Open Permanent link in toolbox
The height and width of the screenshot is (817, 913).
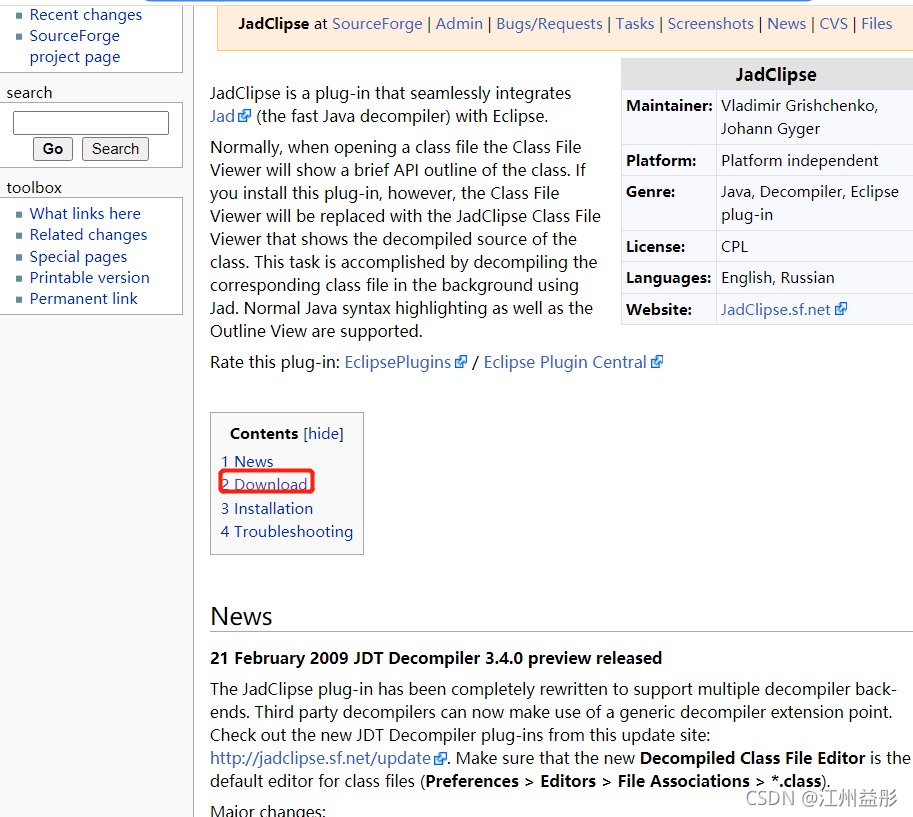(83, 299)
